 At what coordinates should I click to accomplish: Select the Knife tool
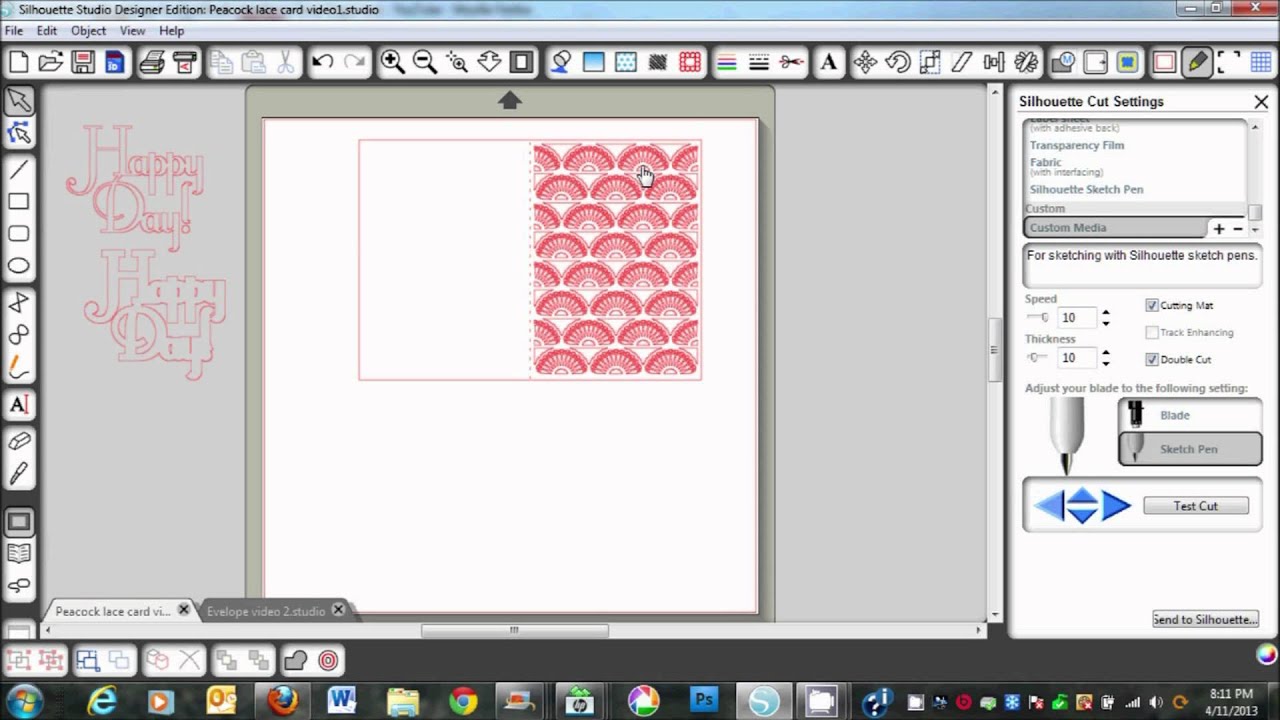click(x=19, y=473)
